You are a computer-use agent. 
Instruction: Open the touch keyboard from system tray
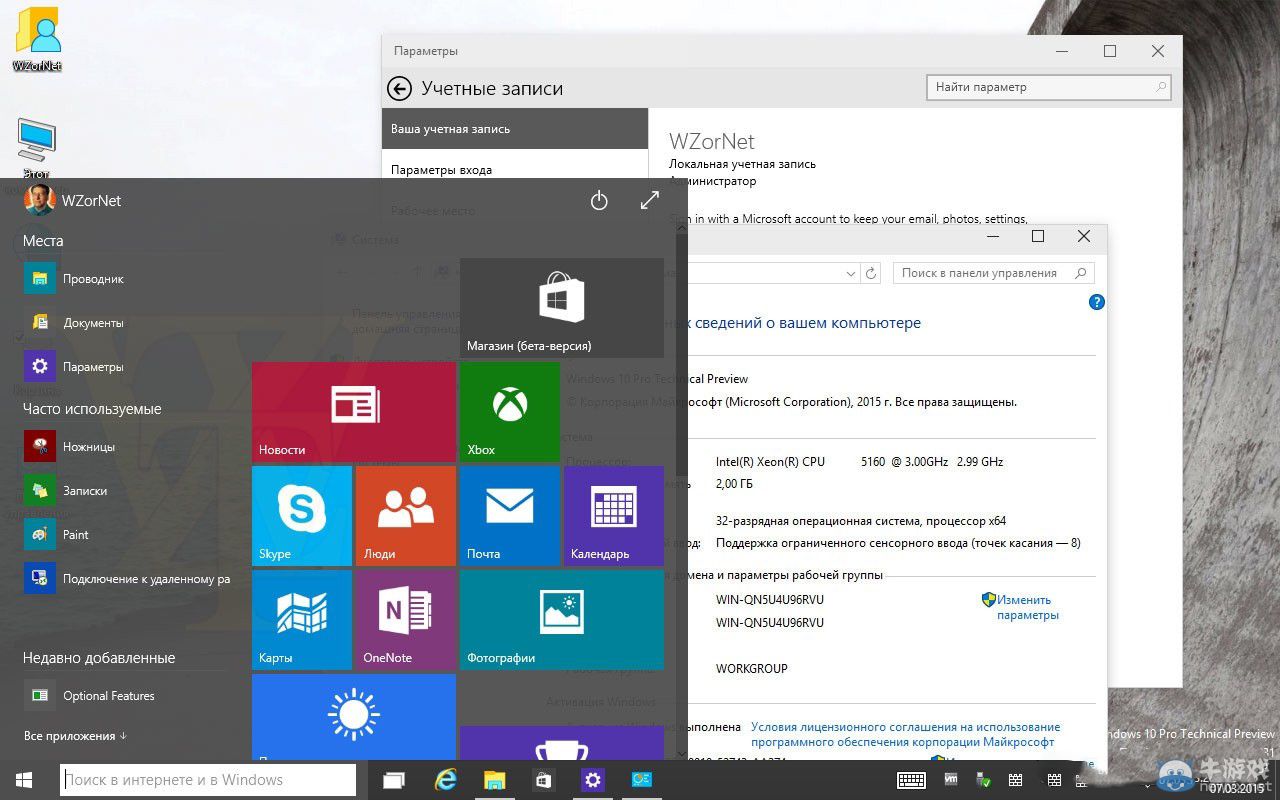pyautogui.click(x=911, y=780)
